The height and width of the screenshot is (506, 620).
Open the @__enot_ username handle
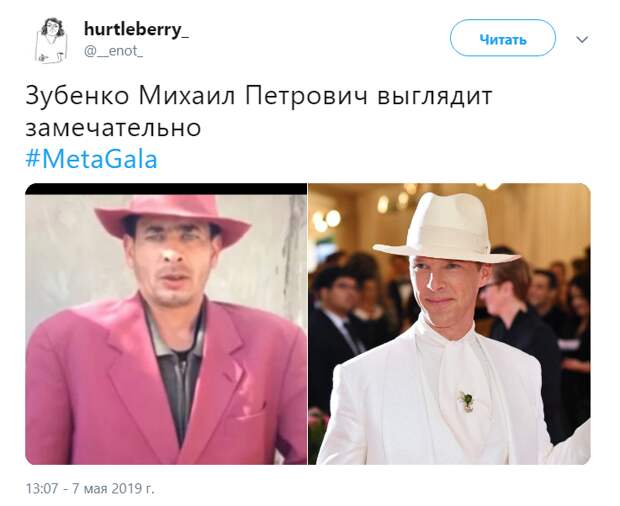pos(113,51)
